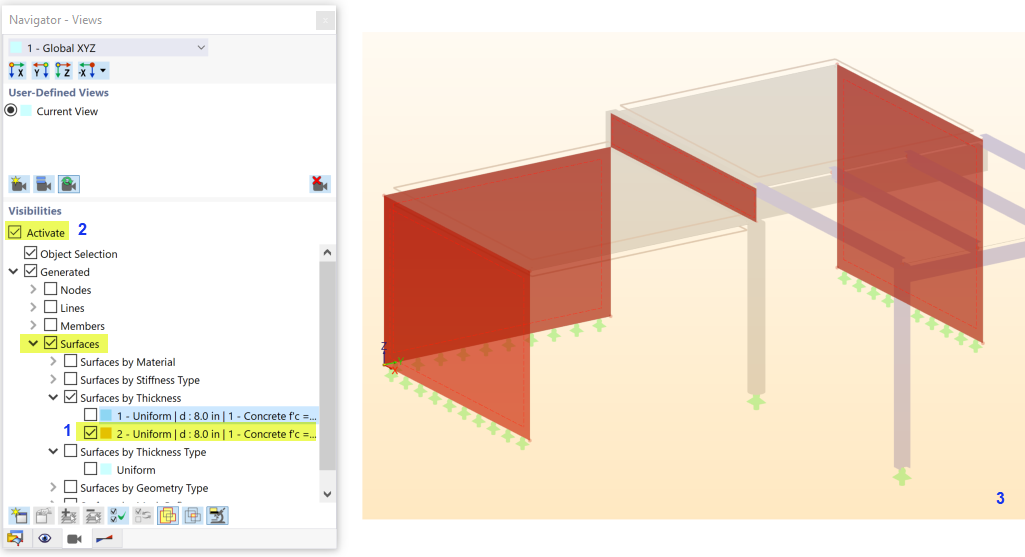Image resolution: width=1025 pixels, height=557 pixels.
Task: Select the Current View radio button
Action: pos(11,110)
